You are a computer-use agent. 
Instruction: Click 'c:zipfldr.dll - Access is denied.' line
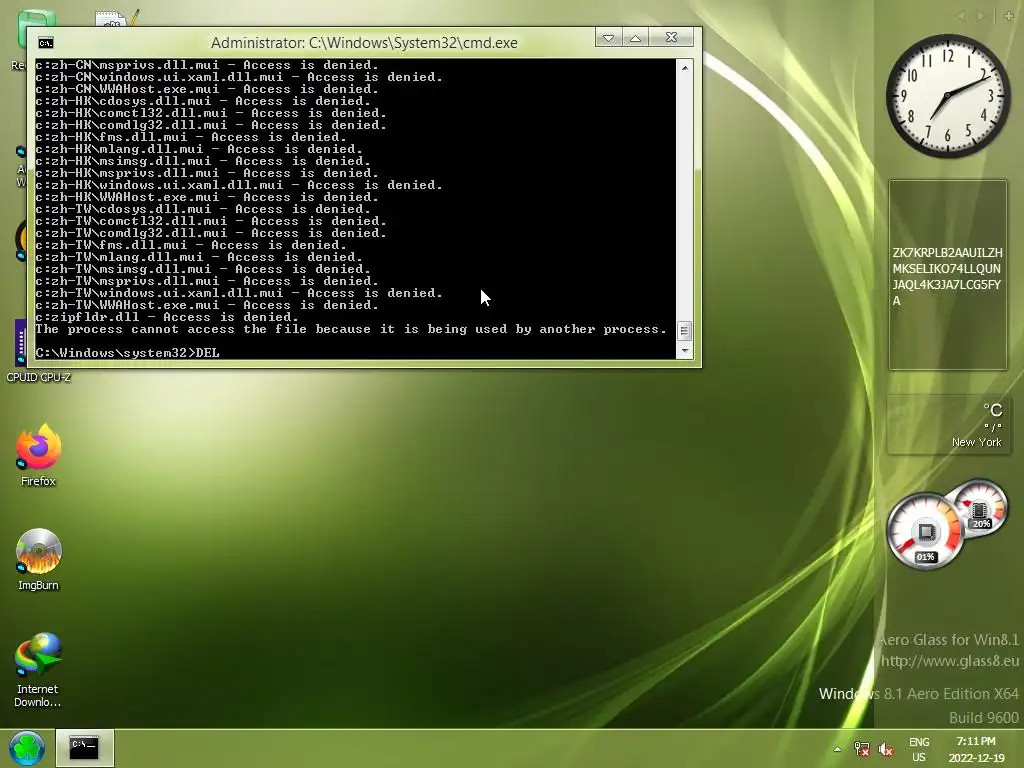coord(167,317)
